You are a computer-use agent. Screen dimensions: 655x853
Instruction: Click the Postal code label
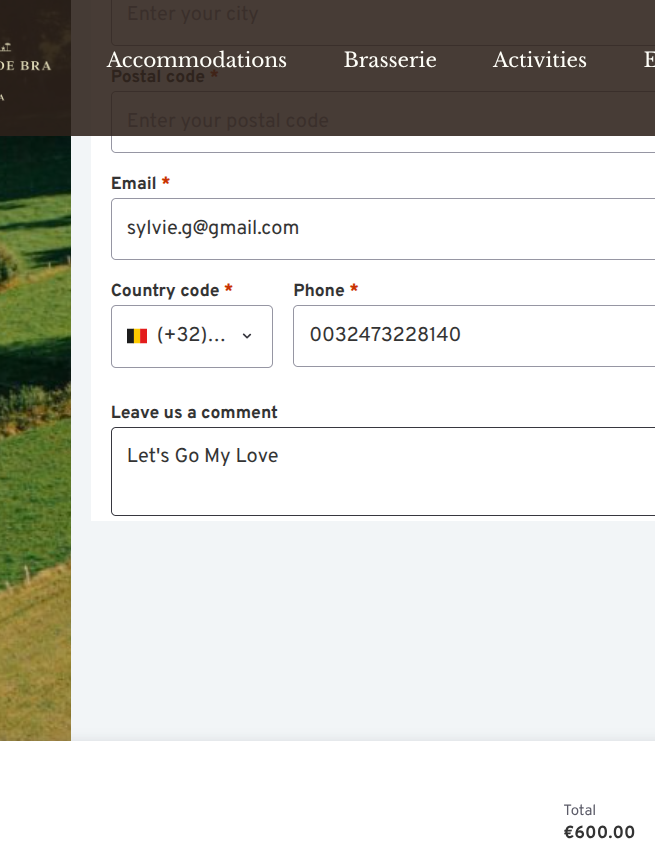[x=158, y=77]
